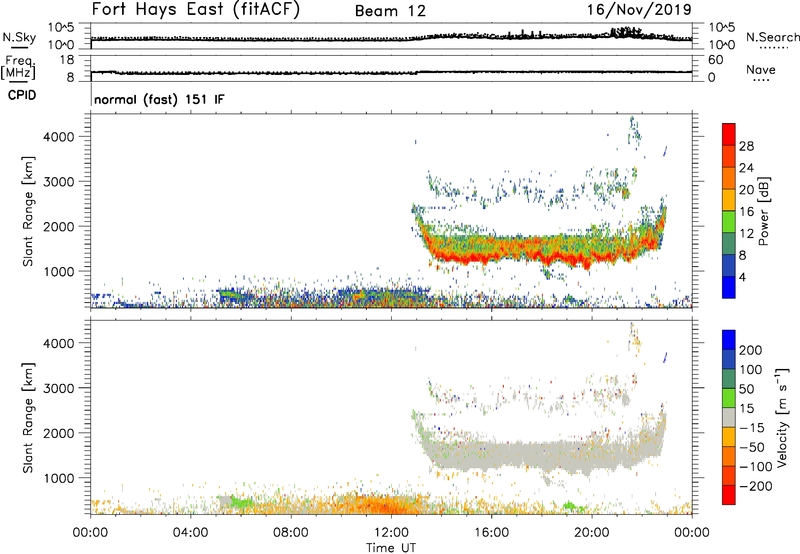Click the red top segment of Power colorbar
This screenshot has width=800, height=554.
pos(729,134)
